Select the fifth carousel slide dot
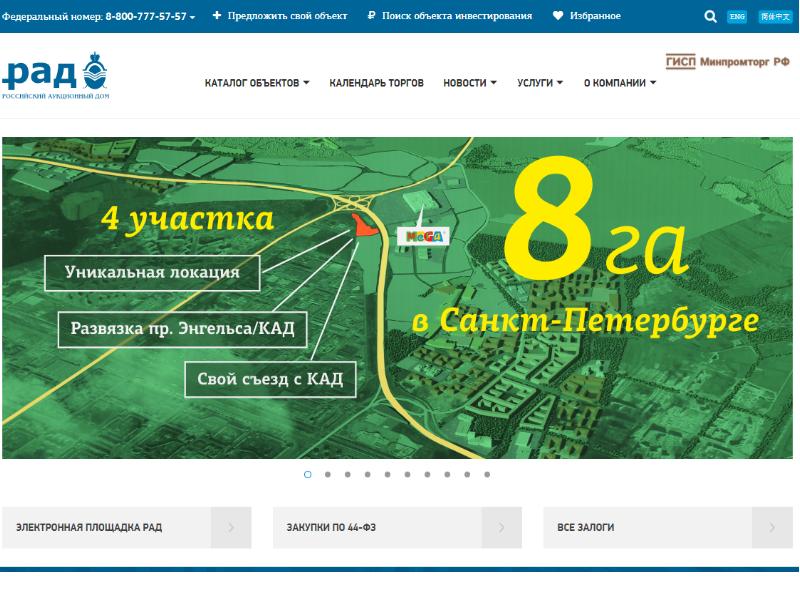Image resolution: width=800 pixels, height=600 pixels. point(388,475)
